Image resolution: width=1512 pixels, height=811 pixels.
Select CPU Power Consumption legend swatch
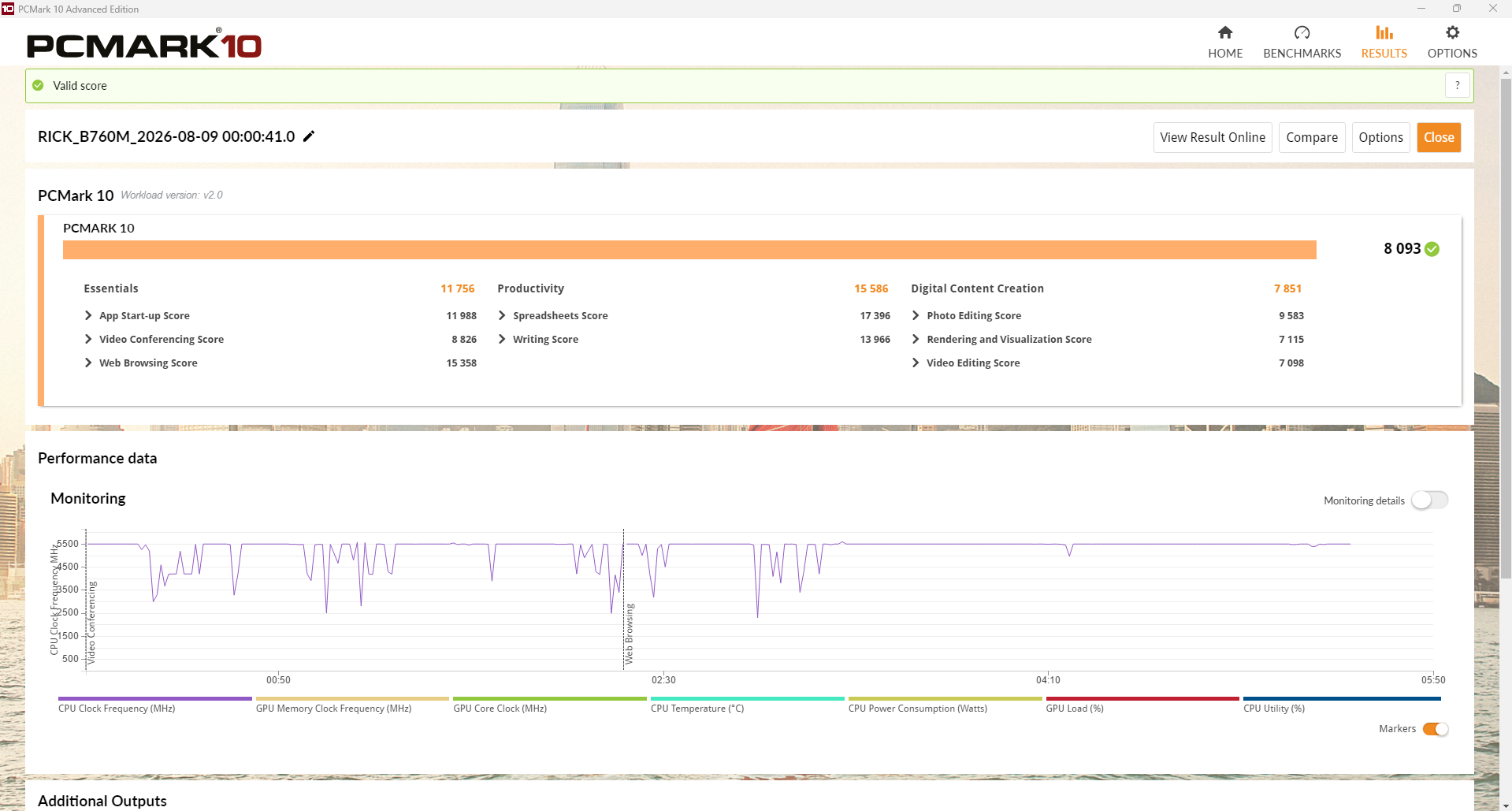tap(945, 698)
